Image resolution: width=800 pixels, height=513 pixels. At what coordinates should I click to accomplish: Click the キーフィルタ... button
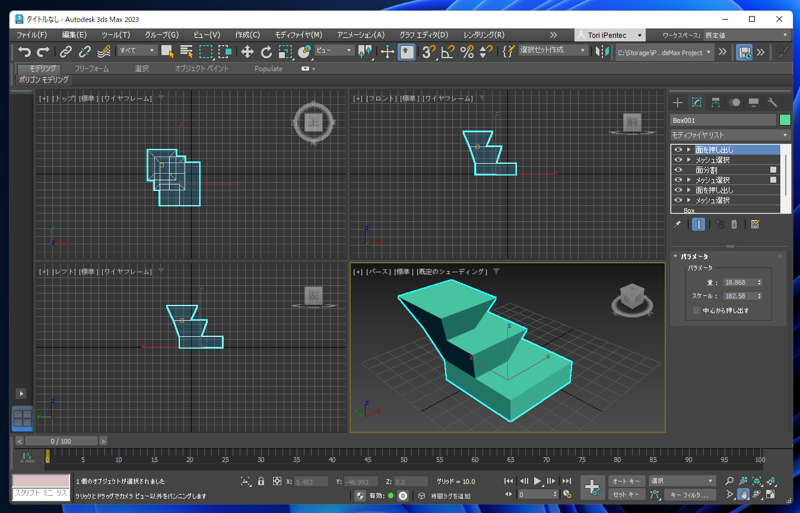click(689, 495)
